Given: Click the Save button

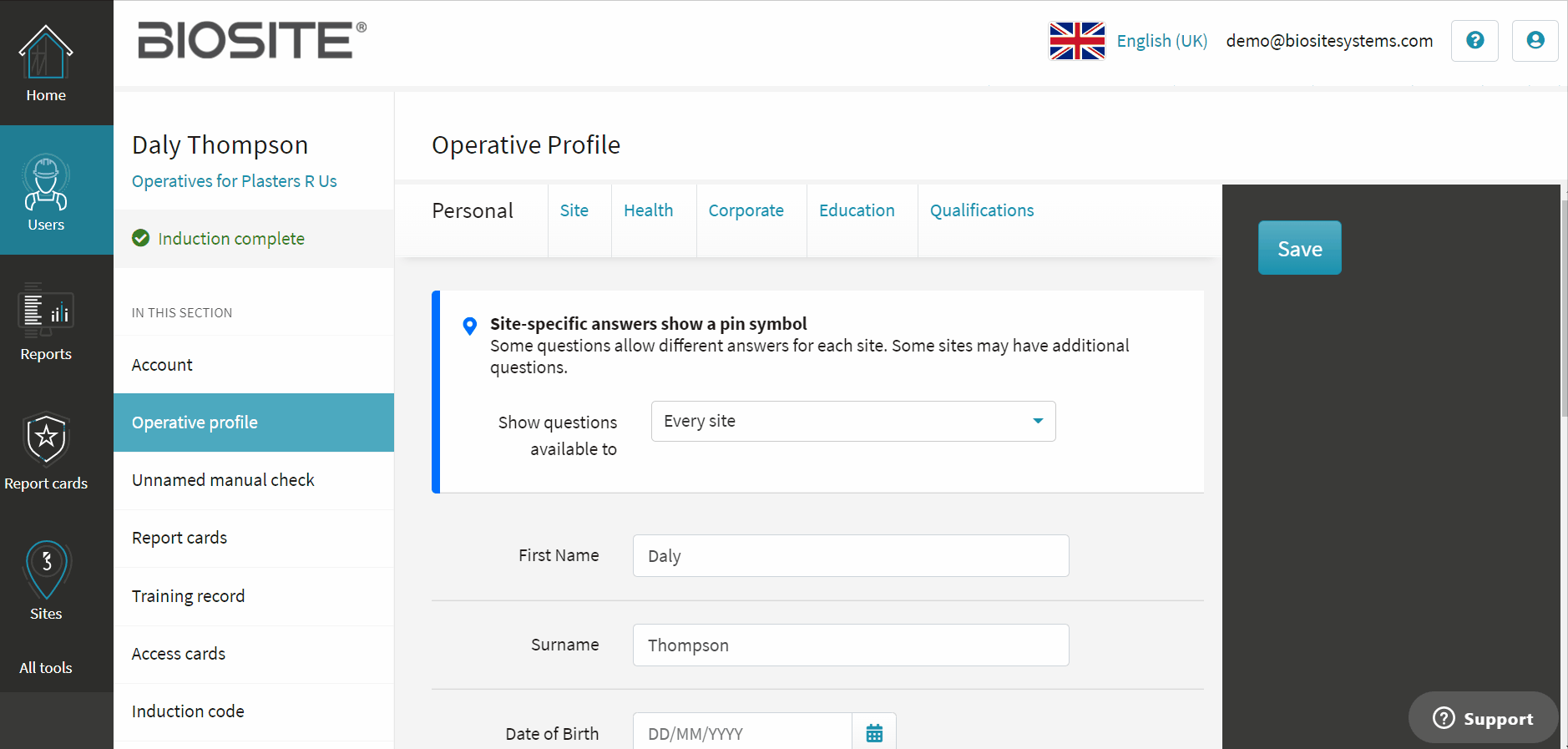Looking at the screenshot, I should (x=1299, y=248).
